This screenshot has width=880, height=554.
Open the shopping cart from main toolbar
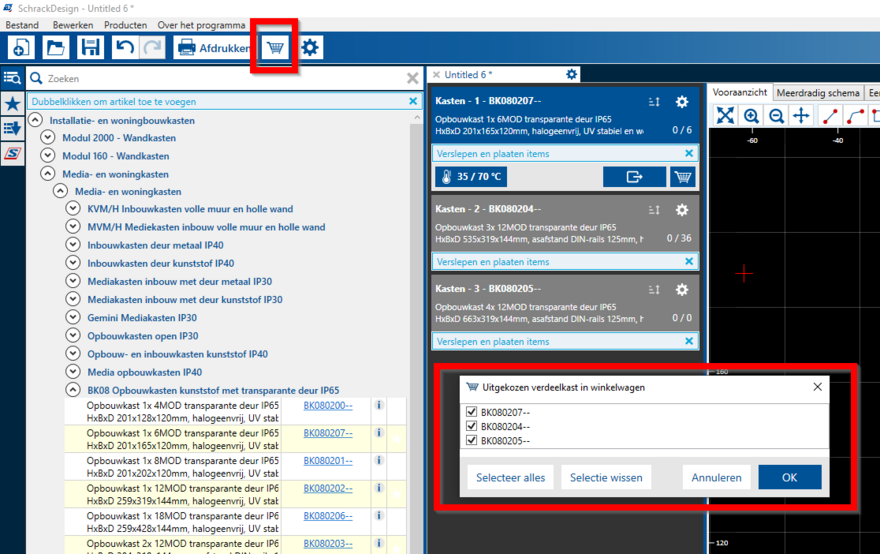click(x=275, y=48)
